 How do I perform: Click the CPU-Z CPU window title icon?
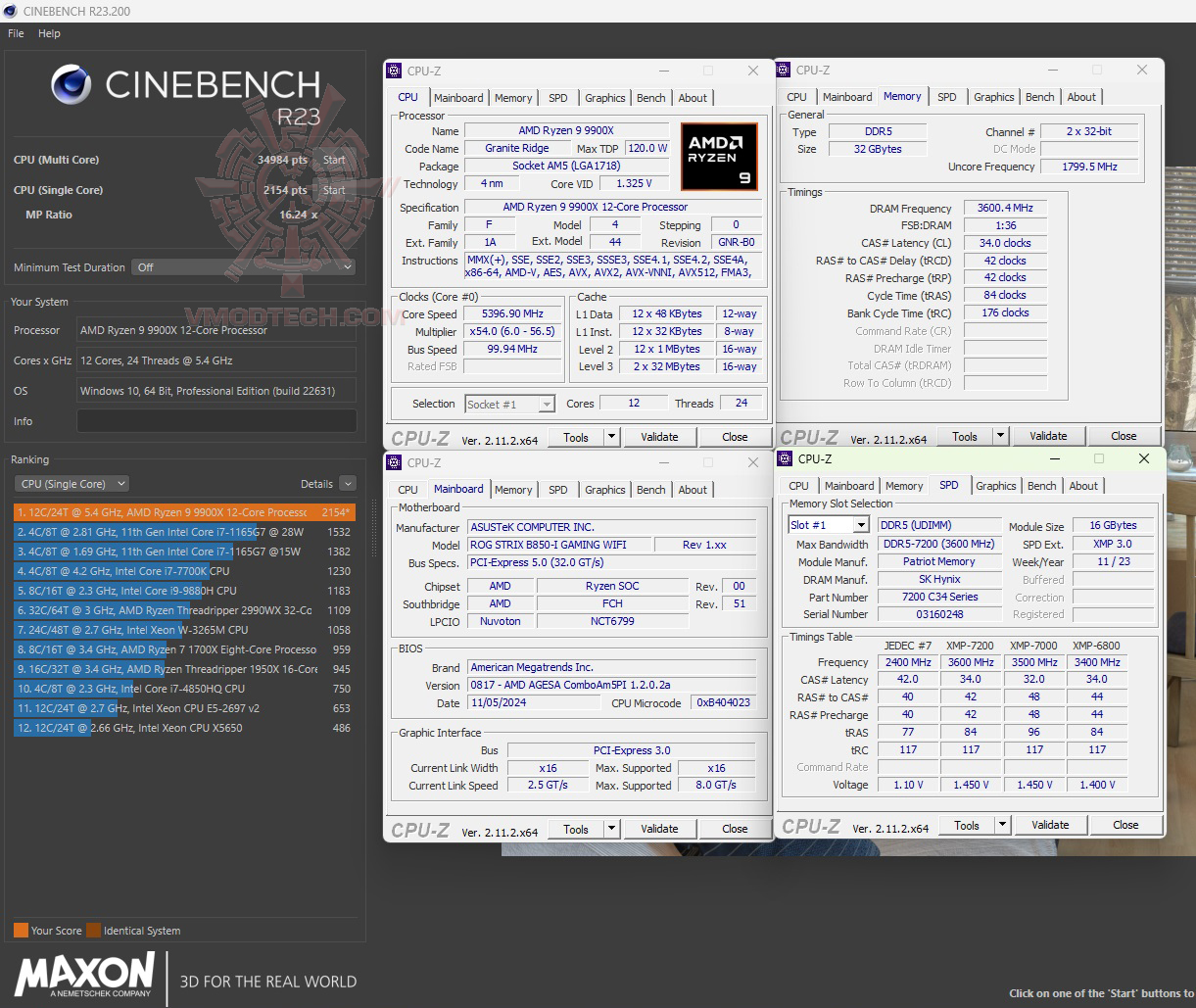pos(394,71)
